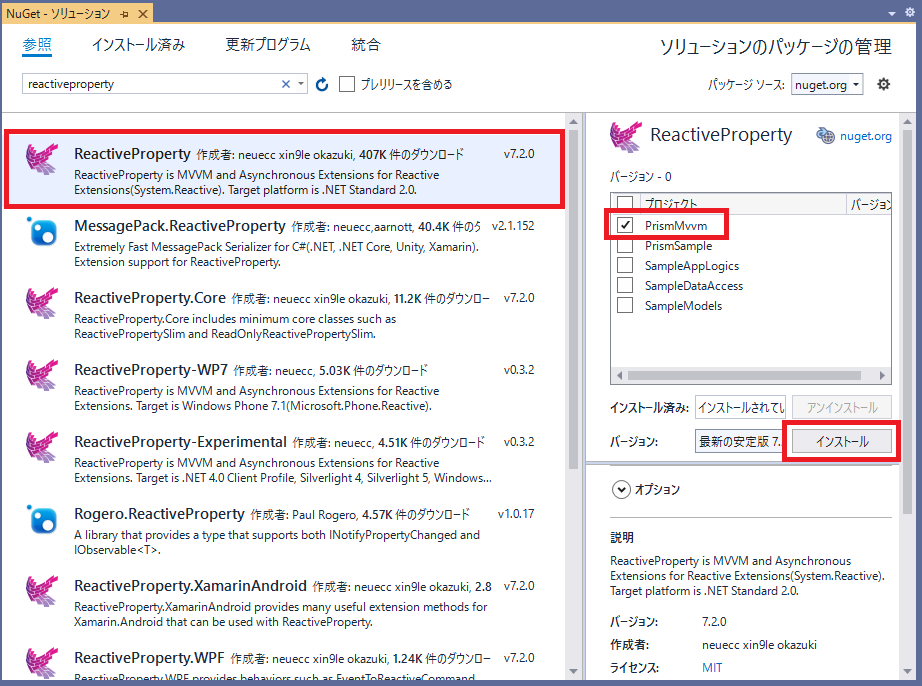The height and width of the screenshot is (686, 922).
Task: Click the project list horizontal scrollbar thumb
Action: [x=744, y=375]
